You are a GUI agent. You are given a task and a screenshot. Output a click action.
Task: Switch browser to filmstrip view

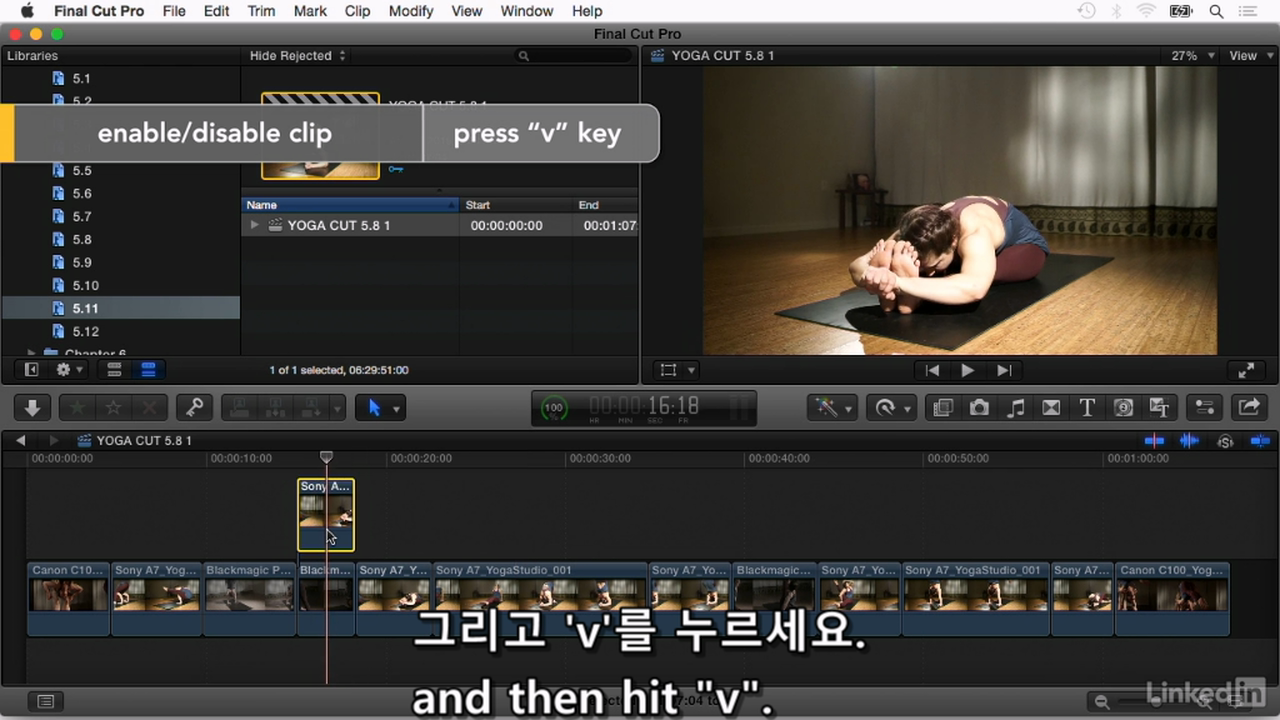[x=114, y=370]
